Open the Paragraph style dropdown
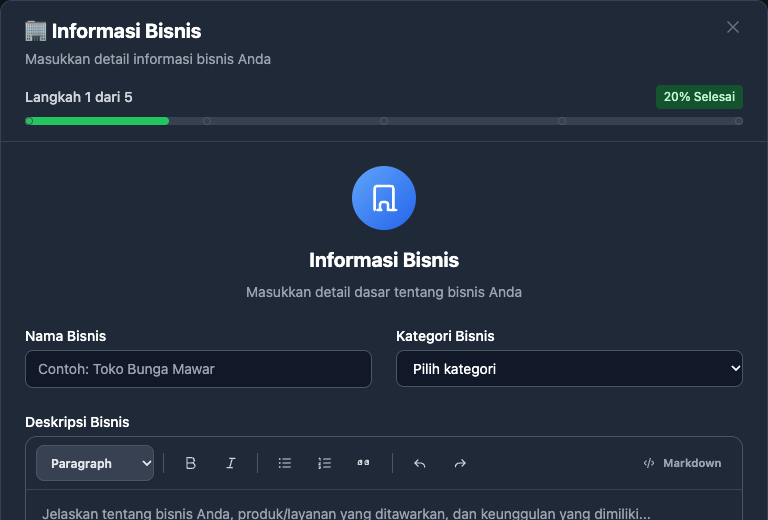Viewport: 768px width, 520px height. pyautogui.click(x=95, y=463)
